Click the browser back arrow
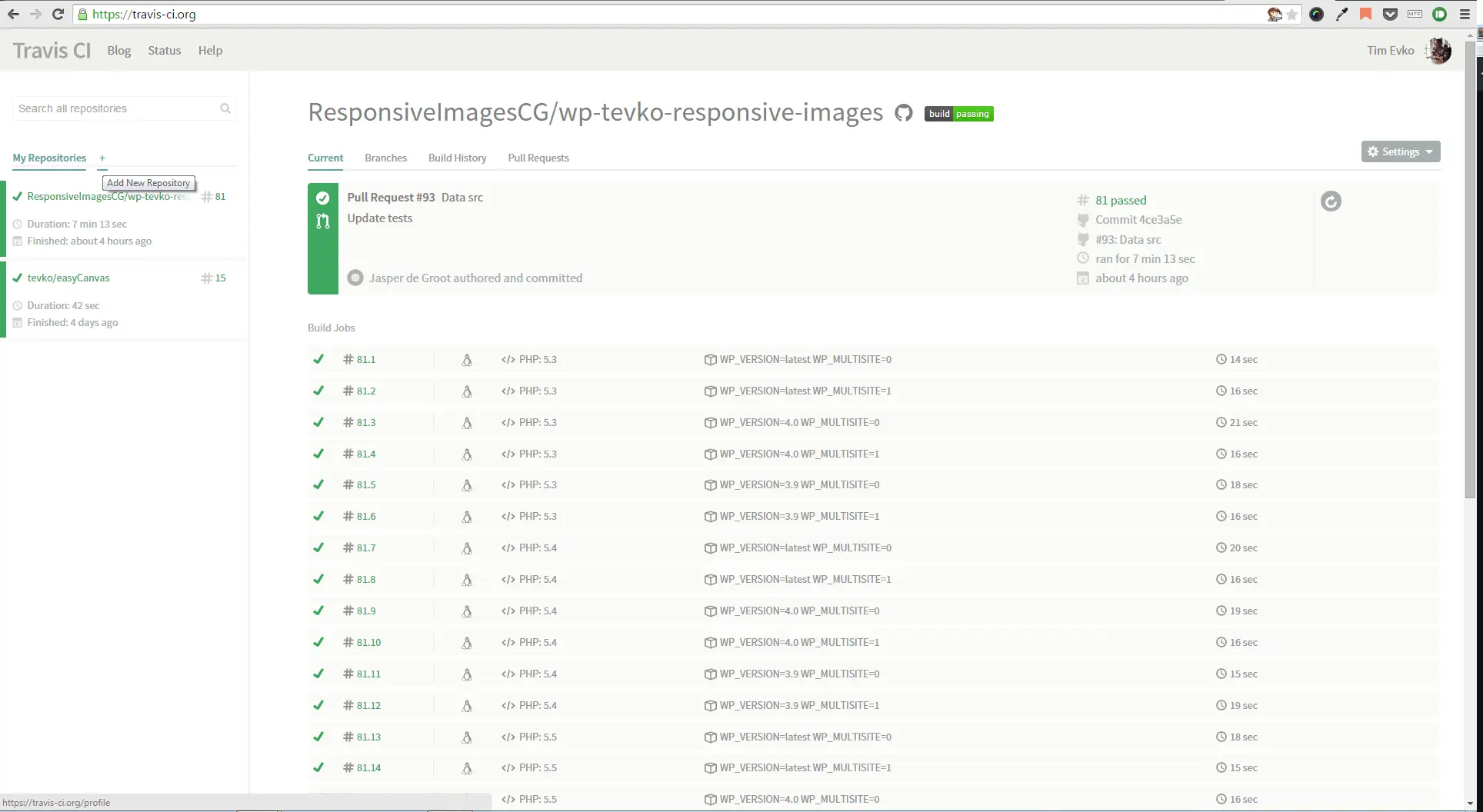Screen dimensions: 1483x812 [13, 14]
